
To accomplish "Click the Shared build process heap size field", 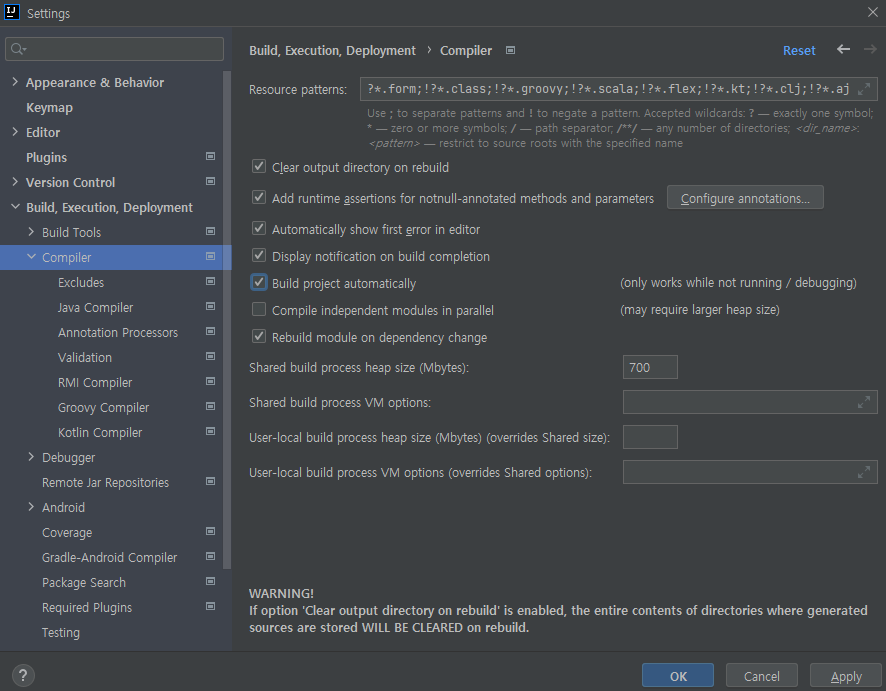I will click(649, 367).
